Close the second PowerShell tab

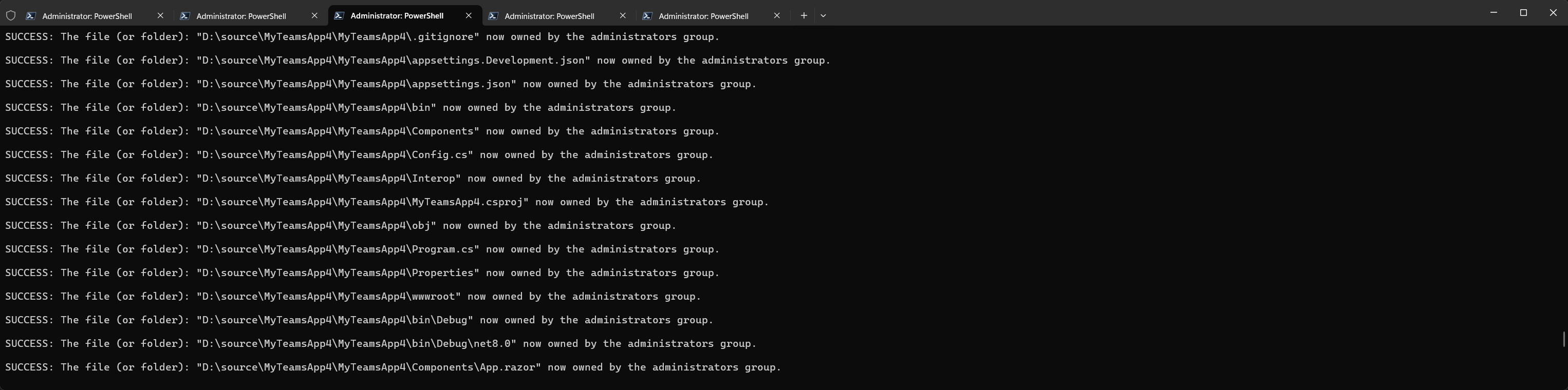[x=315, y=16]
